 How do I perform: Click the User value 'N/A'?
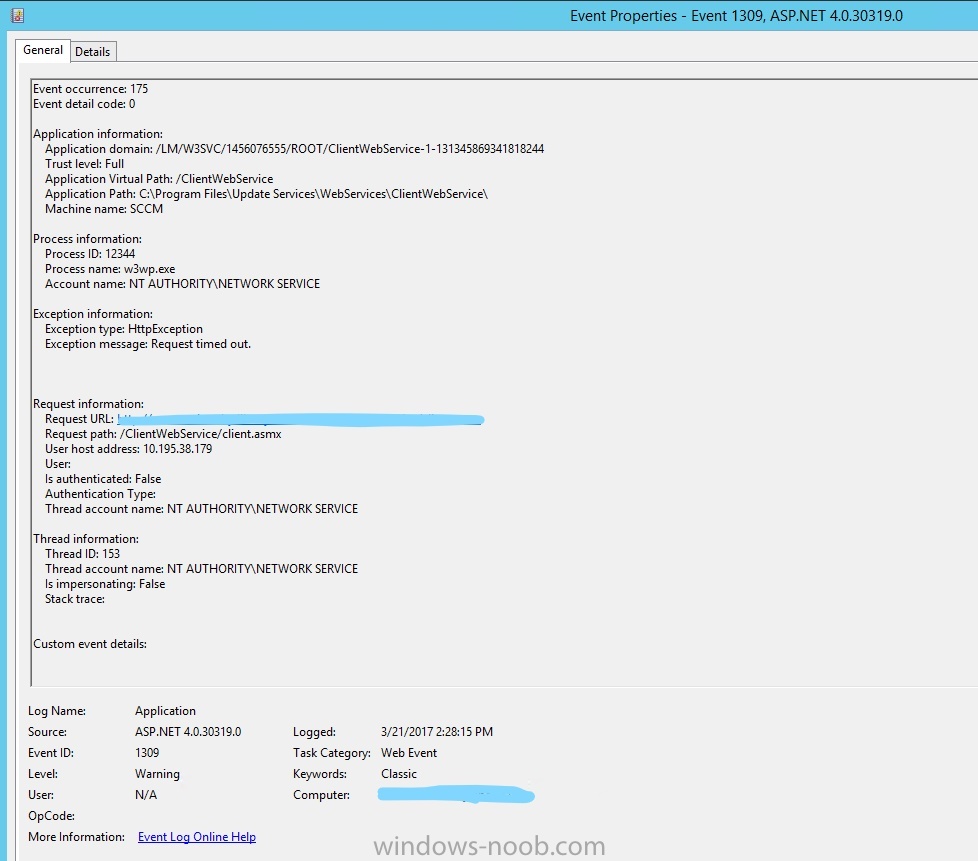[146, 795]
